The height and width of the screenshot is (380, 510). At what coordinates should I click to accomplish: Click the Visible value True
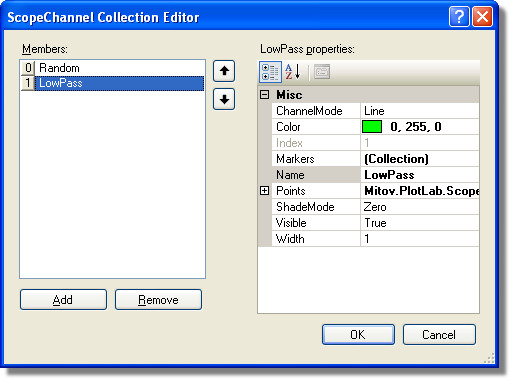coord(420,223)
